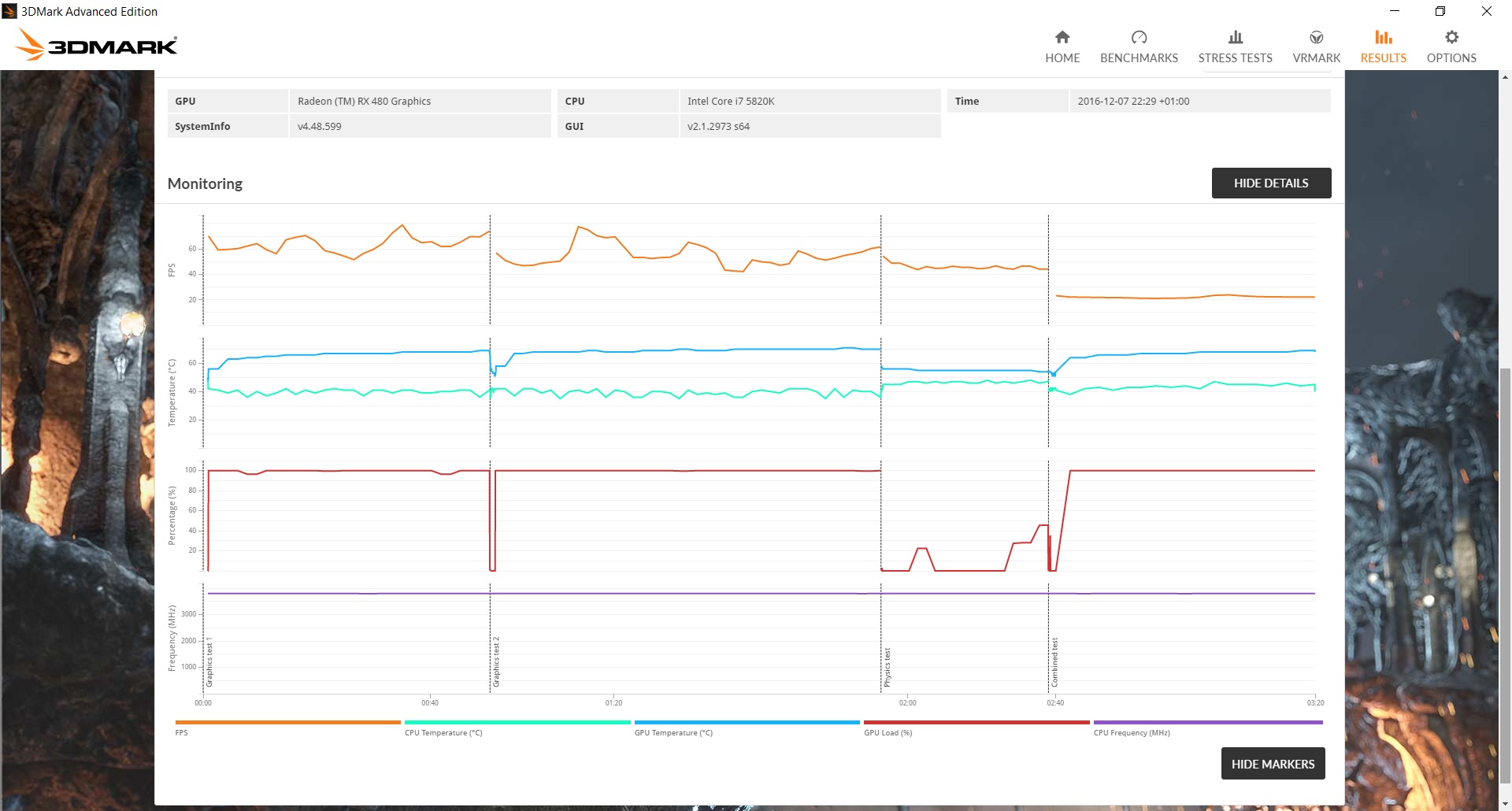1512x811 pixels.
Task: Switch to BENCHMARKS tab label
Action: click(x=1139, y=58)
